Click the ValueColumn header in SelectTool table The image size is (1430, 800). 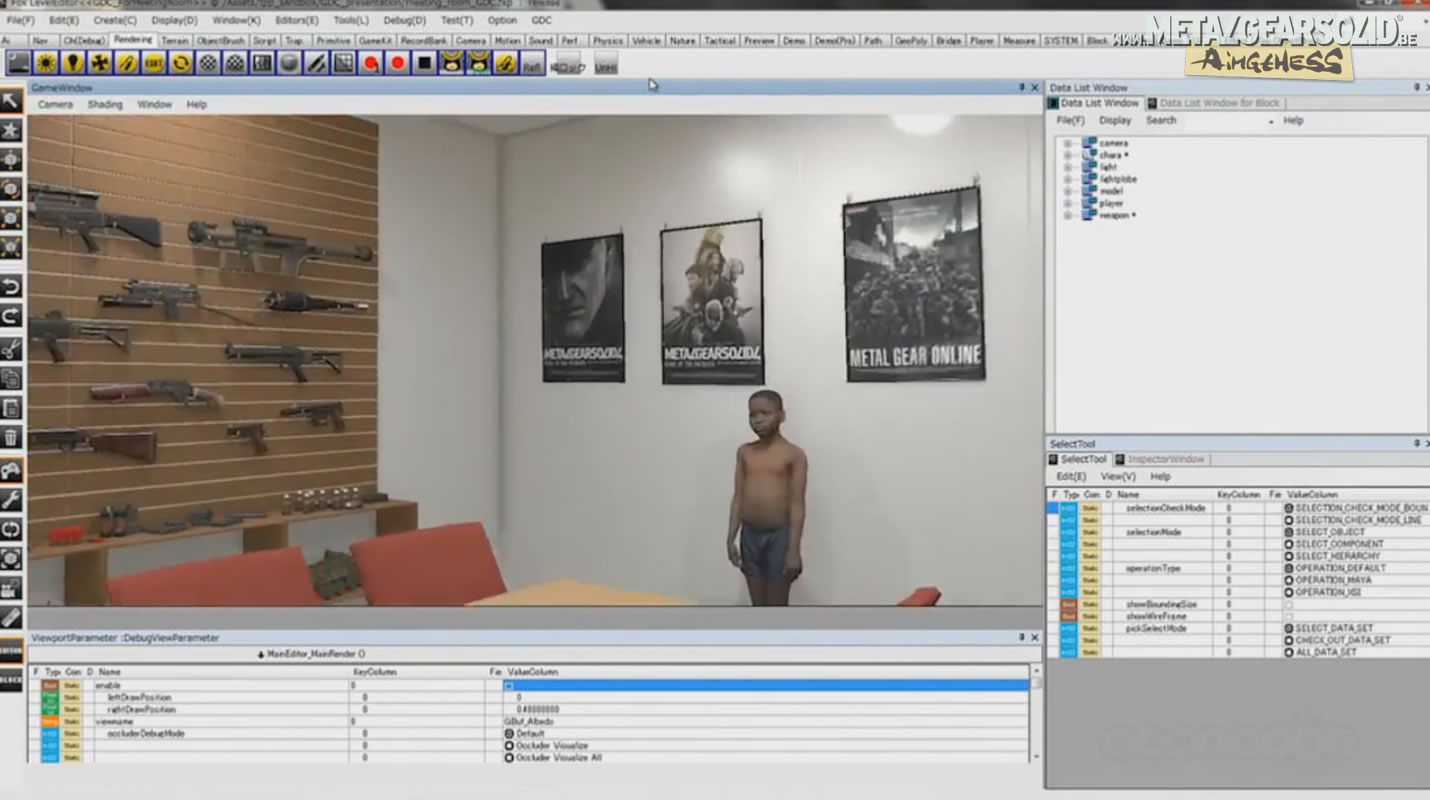point(1312,495)
